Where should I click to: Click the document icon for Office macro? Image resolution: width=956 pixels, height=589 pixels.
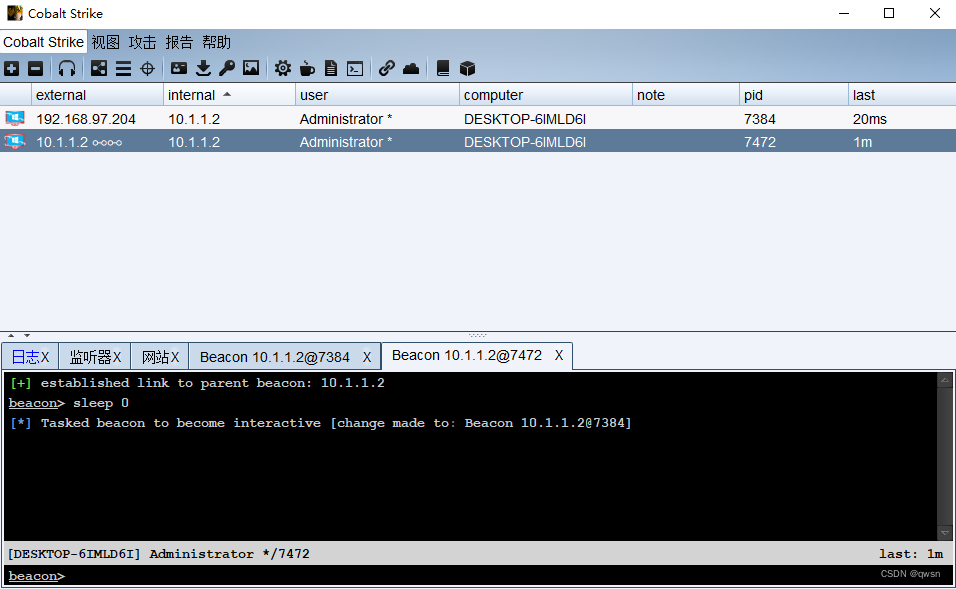point(331,68)
